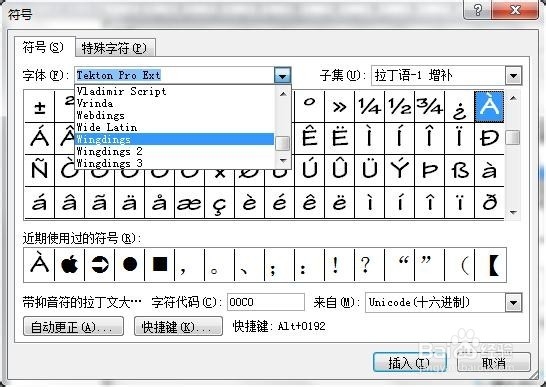This screenshot has width=546, height=387.
Task: Click the symbol grid scrollbar thumb
Action: (x=513, y=137)
